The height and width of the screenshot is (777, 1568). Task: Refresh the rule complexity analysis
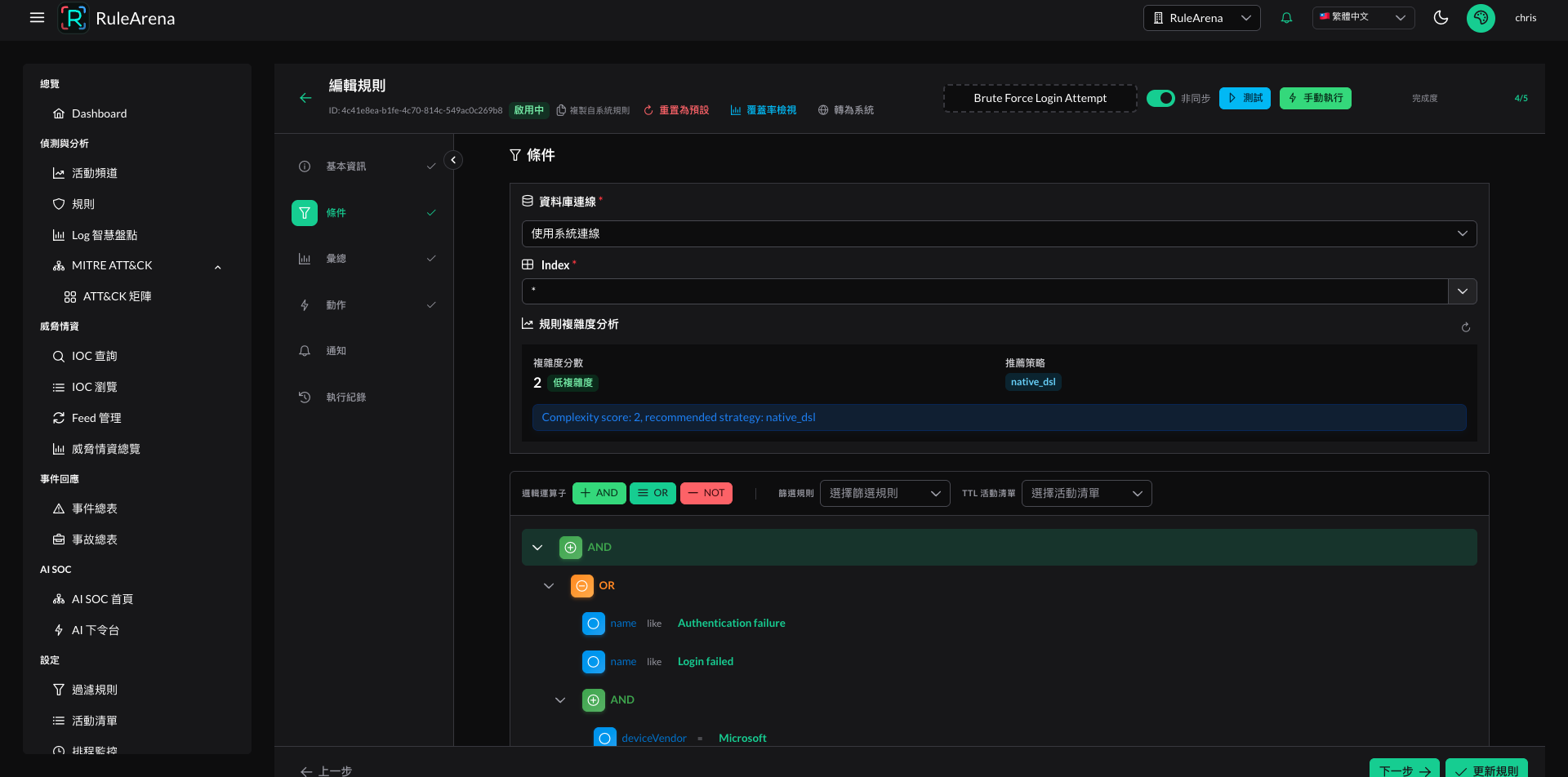click(1466, 327)
